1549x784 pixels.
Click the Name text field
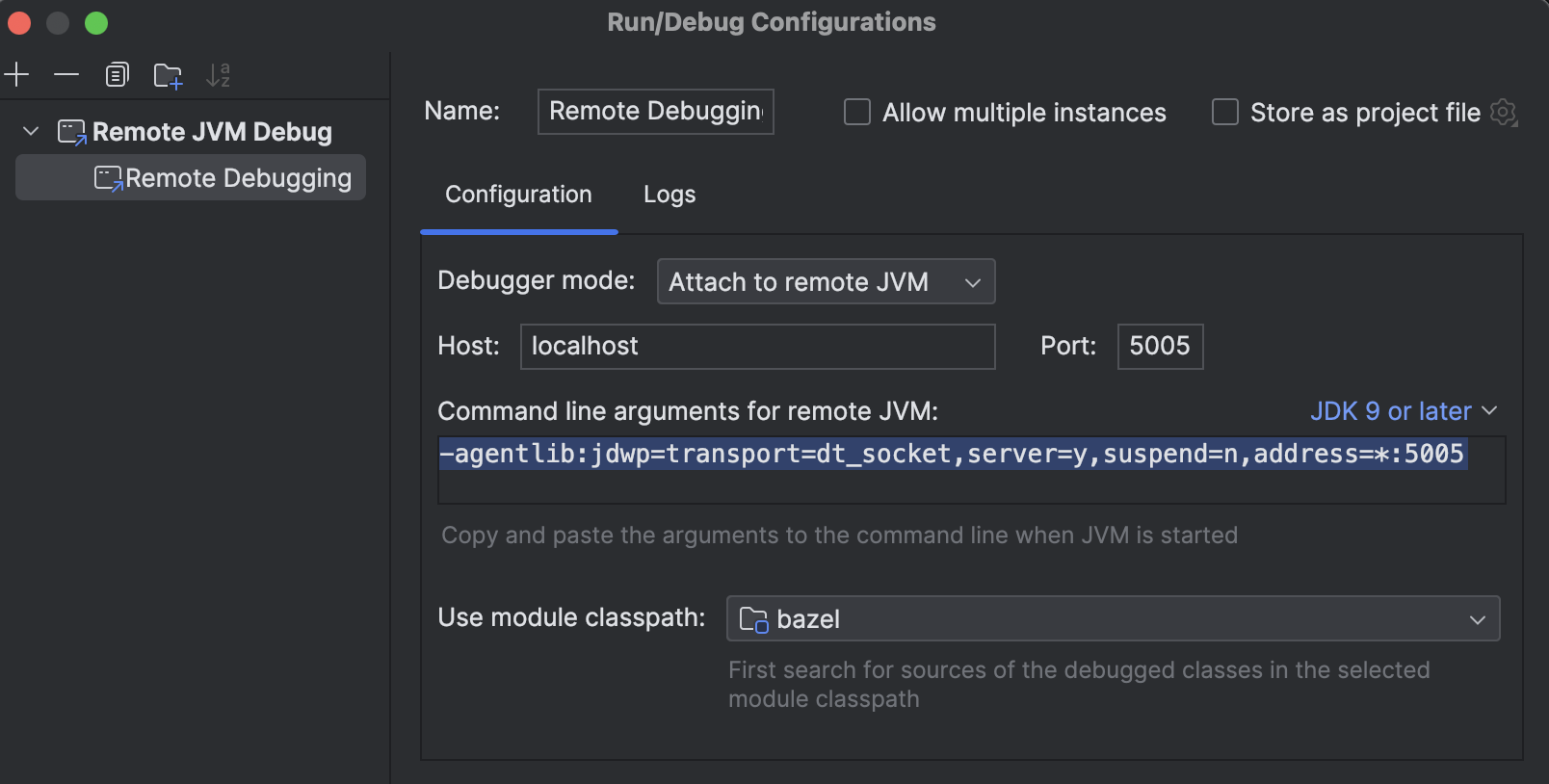point(655,112)
